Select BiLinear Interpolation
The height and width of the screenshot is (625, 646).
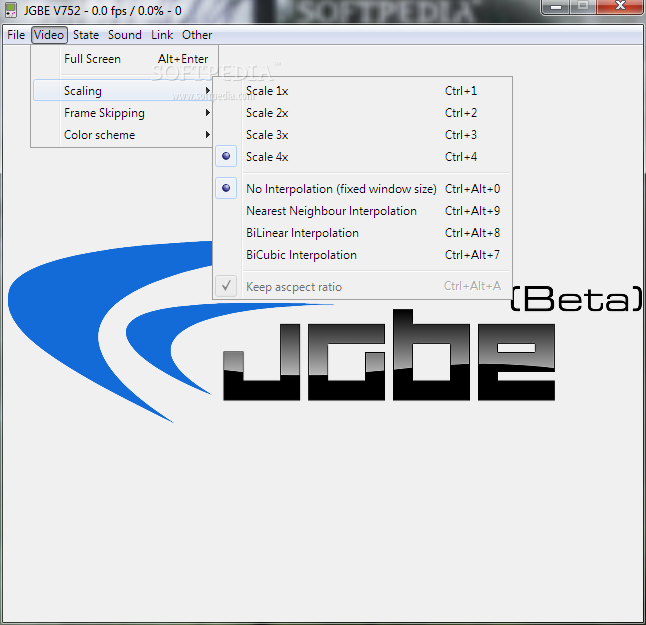[362, 233]
